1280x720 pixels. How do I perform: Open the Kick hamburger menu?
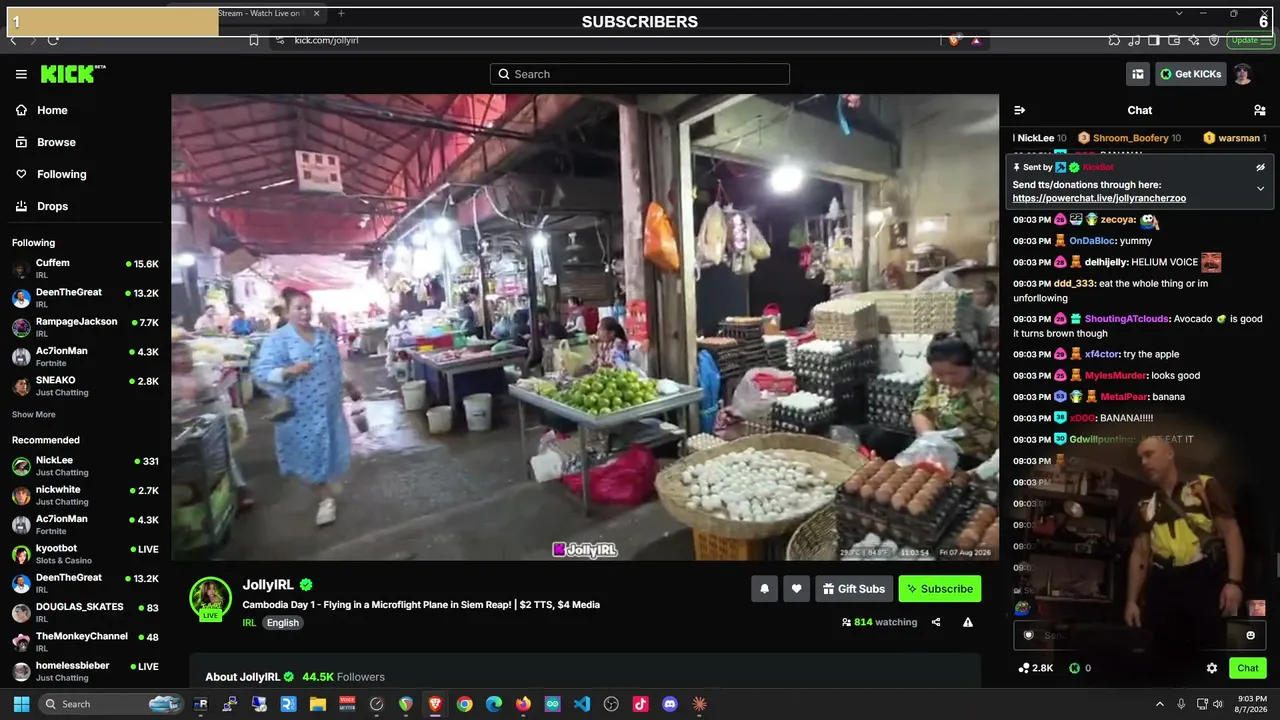tap(21, 74)
